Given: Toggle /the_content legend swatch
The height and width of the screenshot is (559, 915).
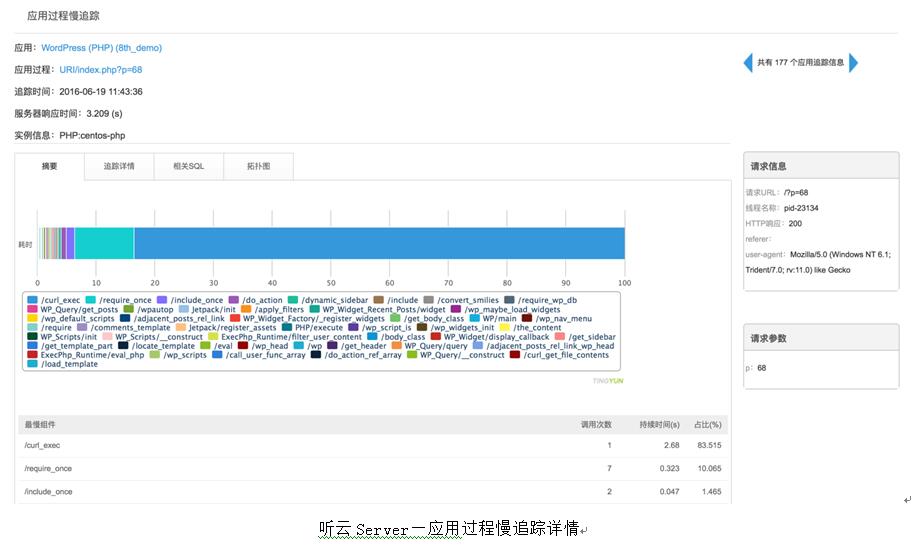Looking at the screenshot, I should [x=505, y=327].
